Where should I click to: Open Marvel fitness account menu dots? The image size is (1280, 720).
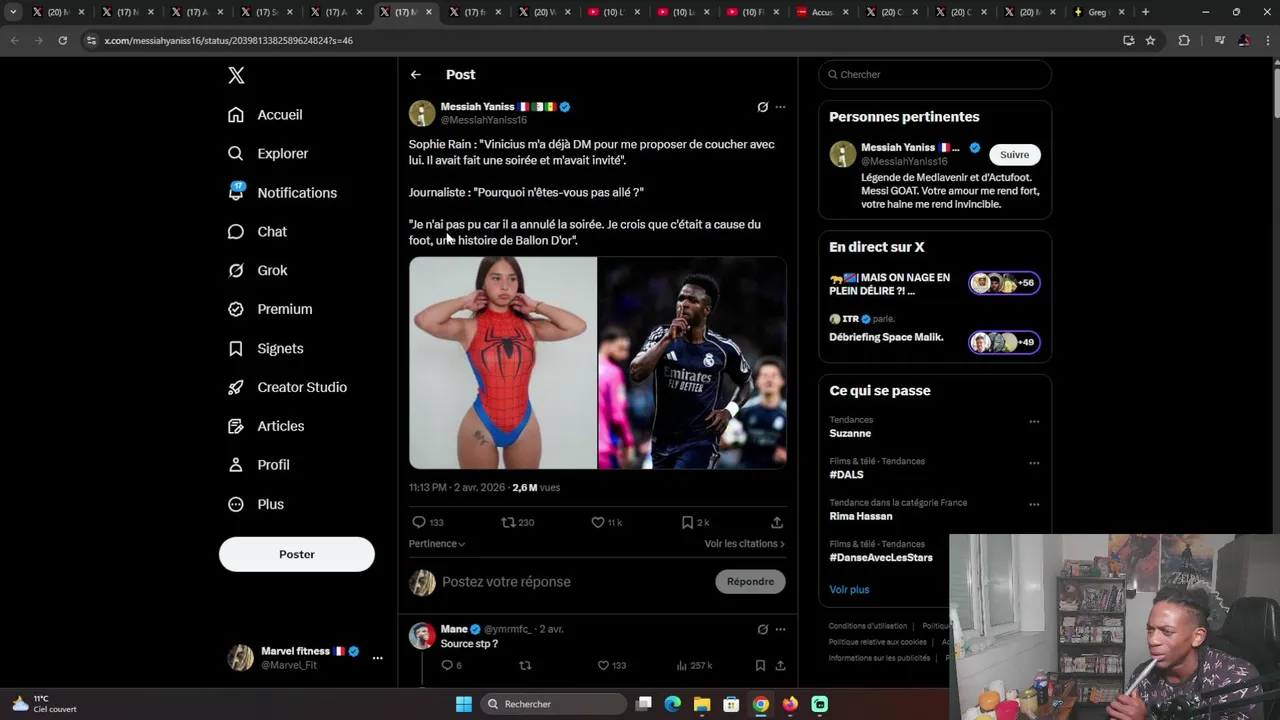coord(377,658)
